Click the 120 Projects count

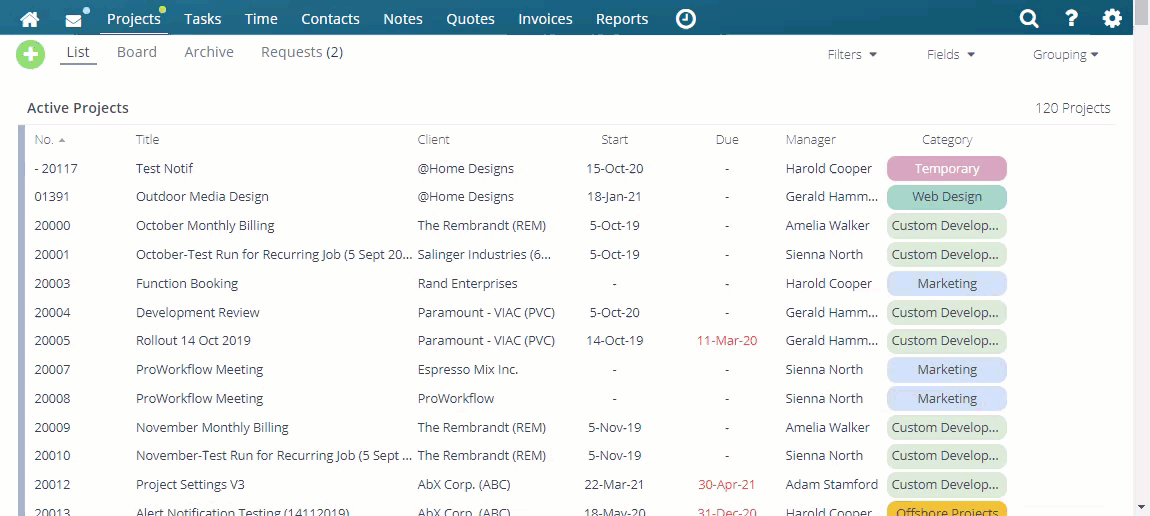click(1073, 108)
